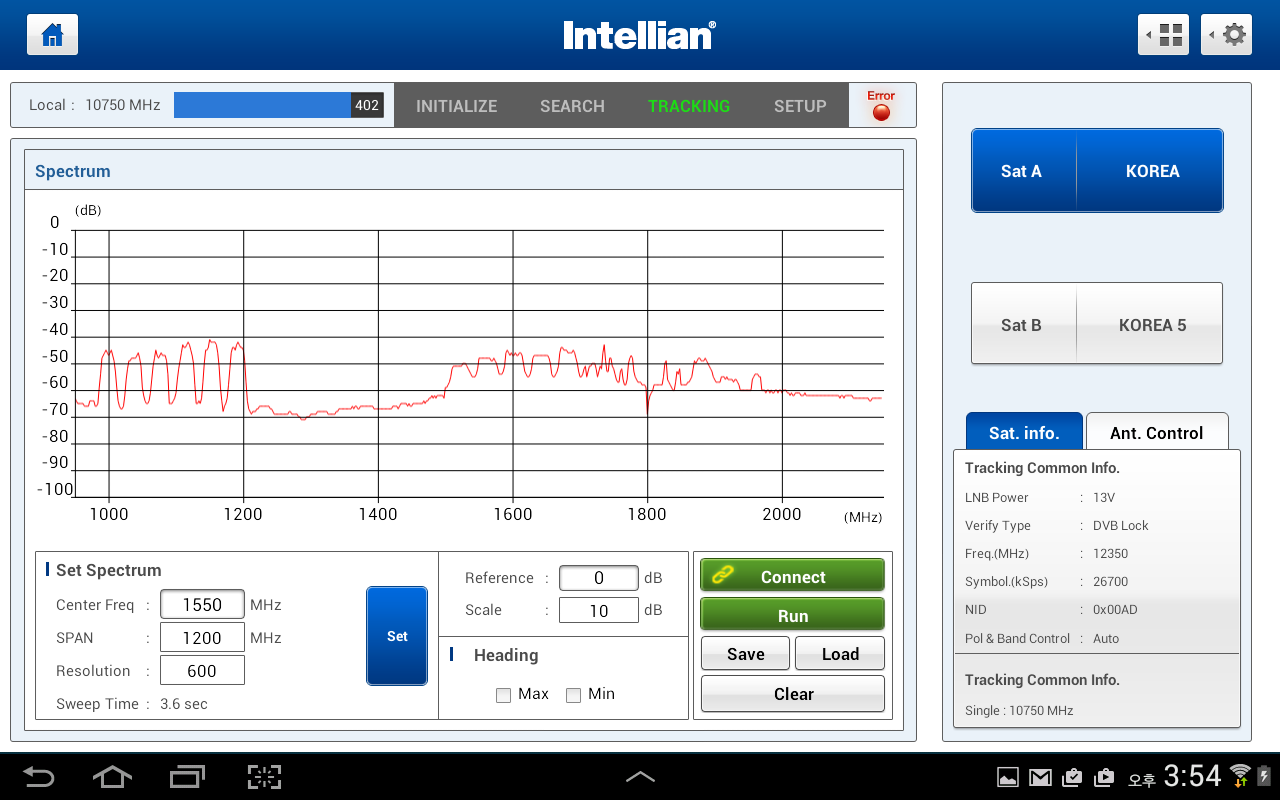Switch to the Ant. Control tab
Viewport: 1280px width, 800px height.
click(1156, 433)
